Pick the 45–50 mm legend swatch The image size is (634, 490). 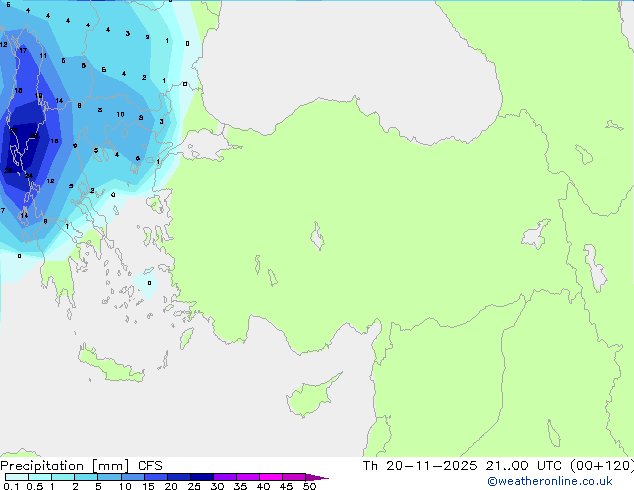294,477
